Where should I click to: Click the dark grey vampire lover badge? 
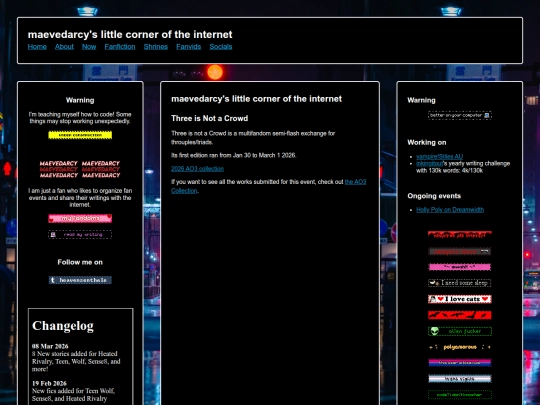click(x=460, y=251)
